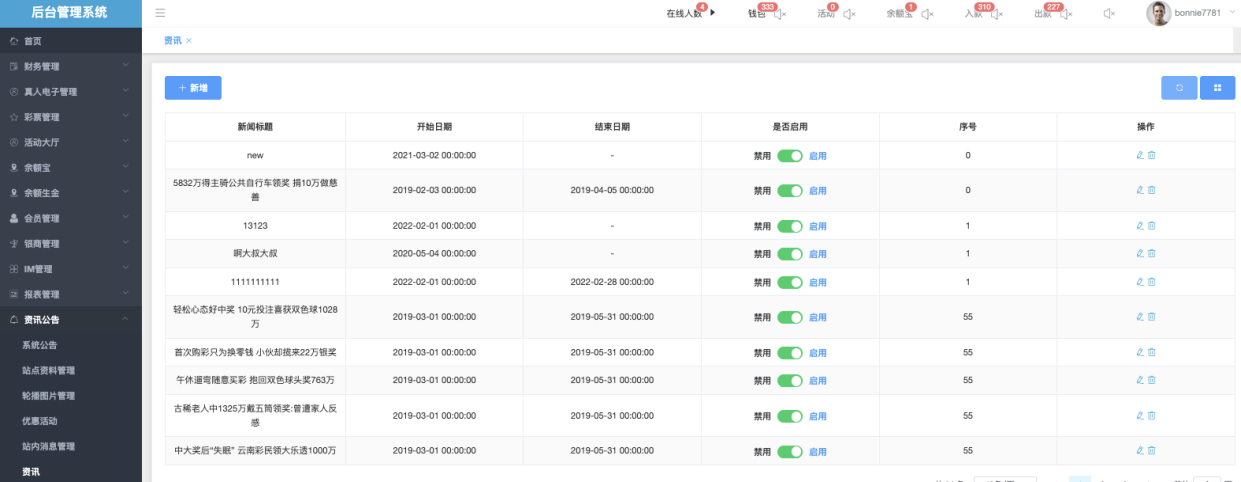Toggle the enable switch for '13123' row
Image resolution: width=1241 pixels, height=482 pixels.
(790, 226)
